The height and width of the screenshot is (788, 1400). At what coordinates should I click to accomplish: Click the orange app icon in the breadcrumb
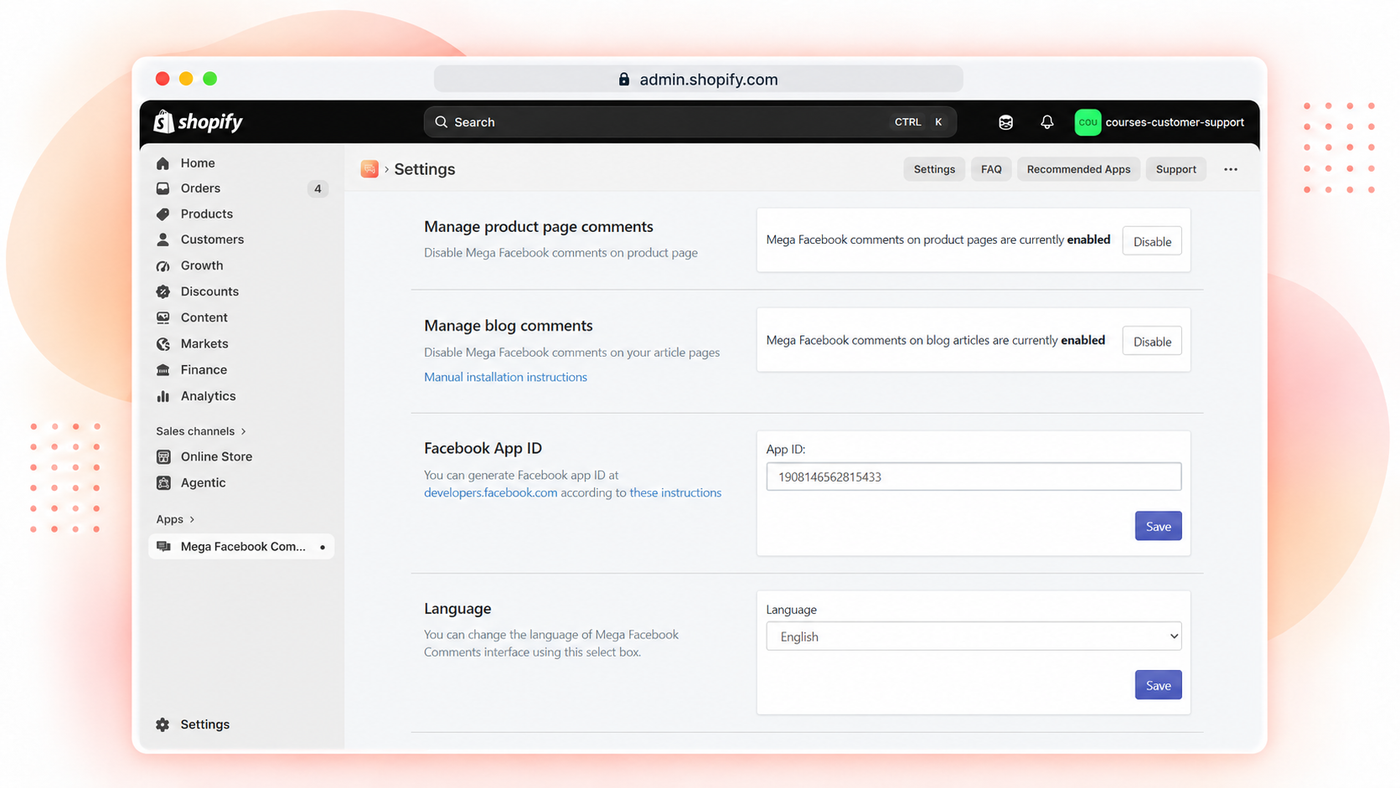click(x=370, y=169)
